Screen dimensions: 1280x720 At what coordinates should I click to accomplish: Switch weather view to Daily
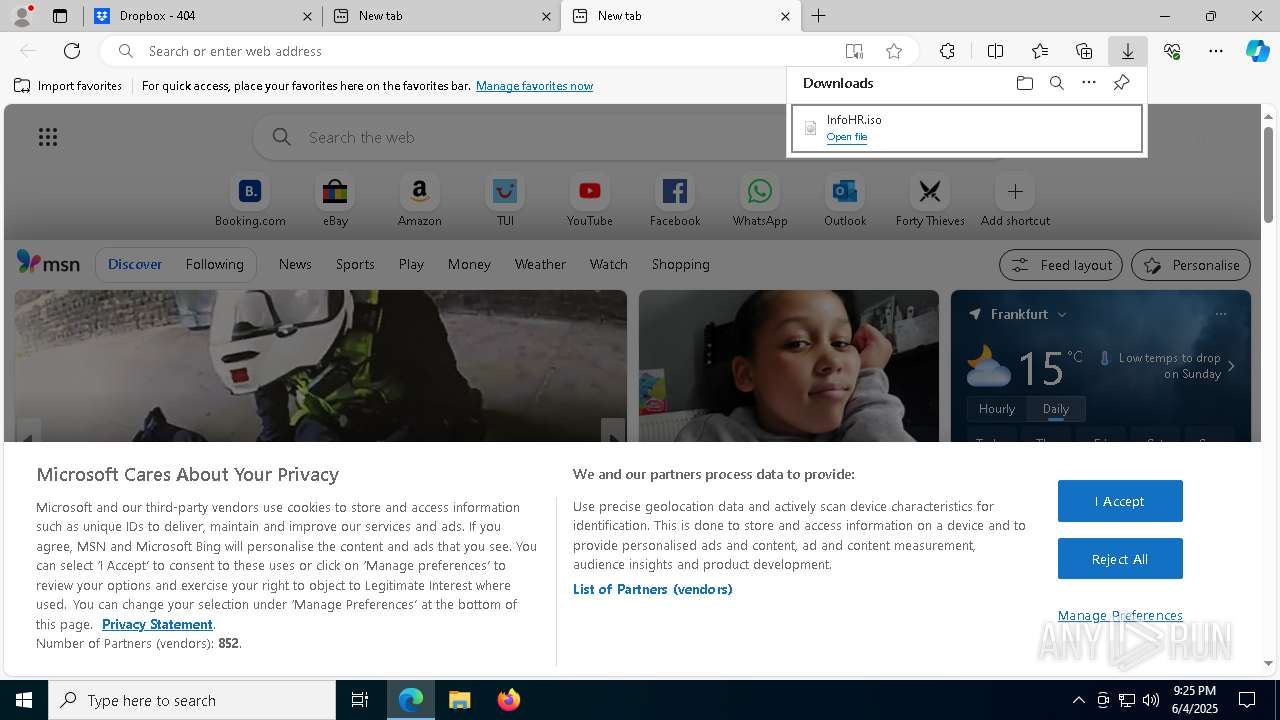point(1056,409)
